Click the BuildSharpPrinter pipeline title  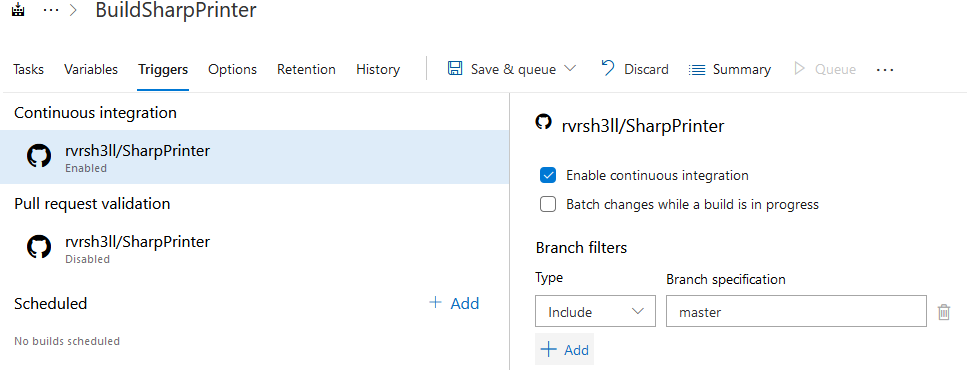[176, 10]
